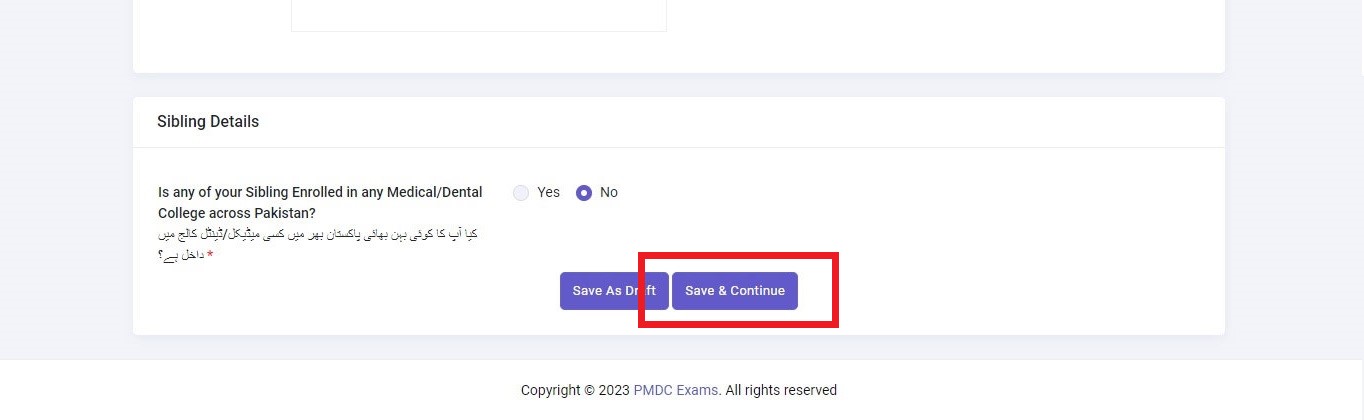Open the PMDC Exams footer link
1364x420 pixels.
(x=675, y=390)
